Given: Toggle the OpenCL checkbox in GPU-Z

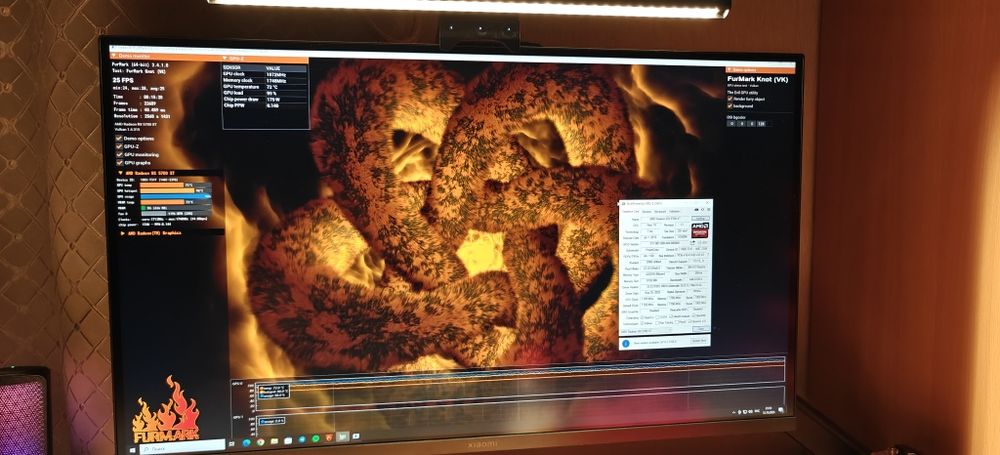Looking at the screenshot, I should pos(642,317).
